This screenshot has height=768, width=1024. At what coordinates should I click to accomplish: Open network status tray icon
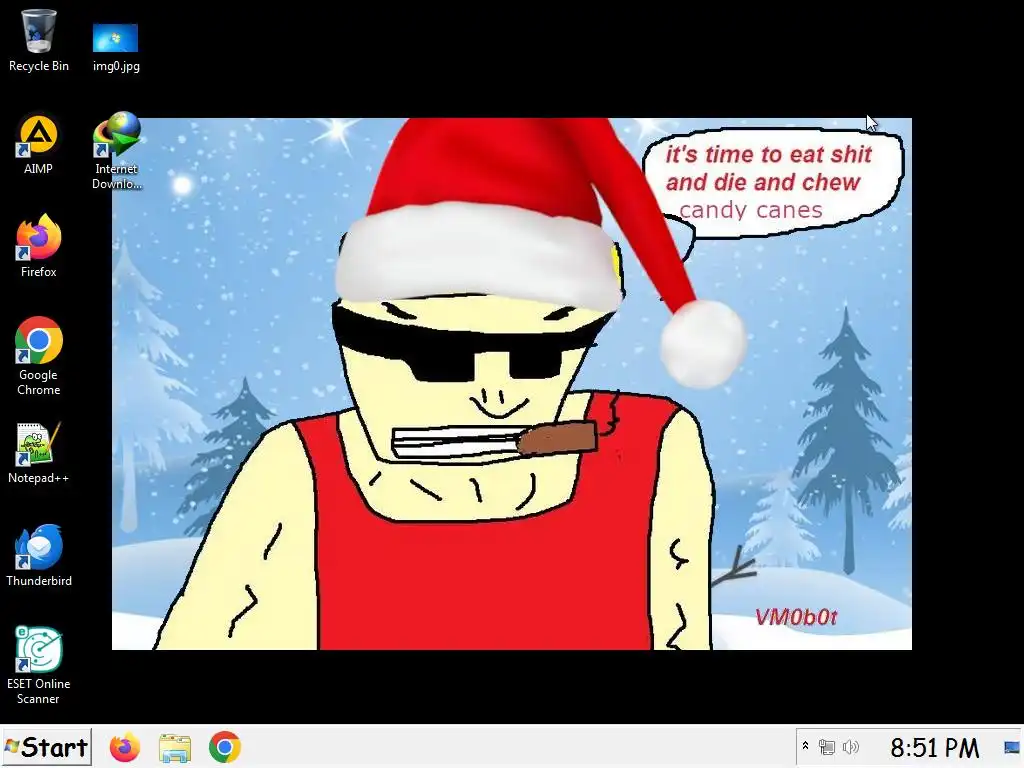click(x=827, y=746)
